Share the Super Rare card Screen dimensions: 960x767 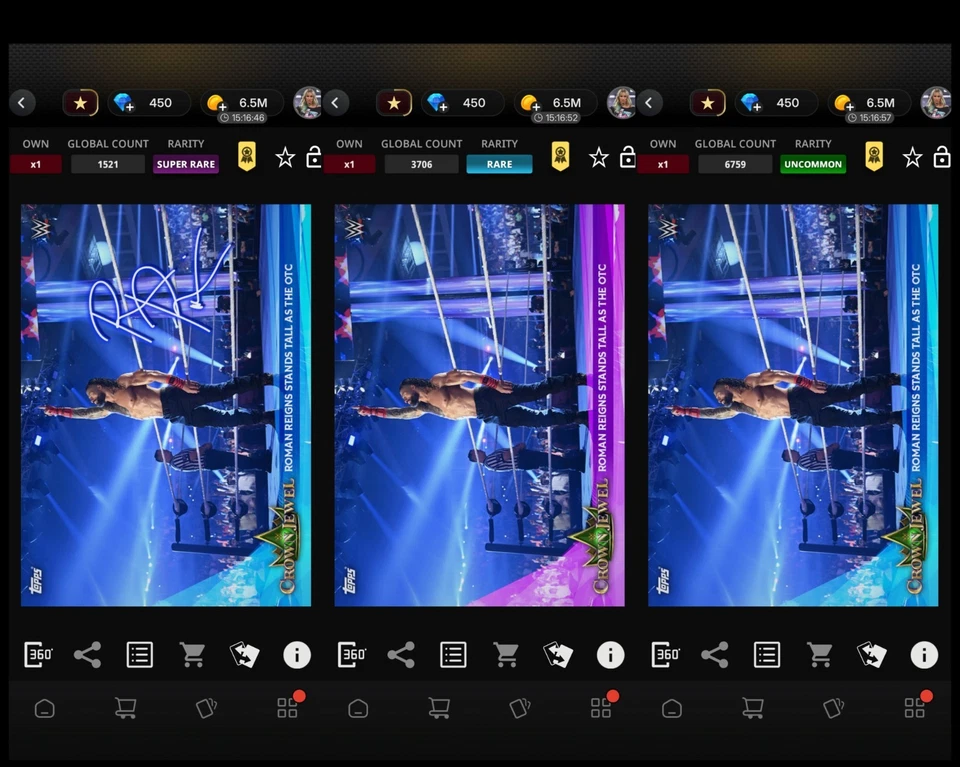88,654
